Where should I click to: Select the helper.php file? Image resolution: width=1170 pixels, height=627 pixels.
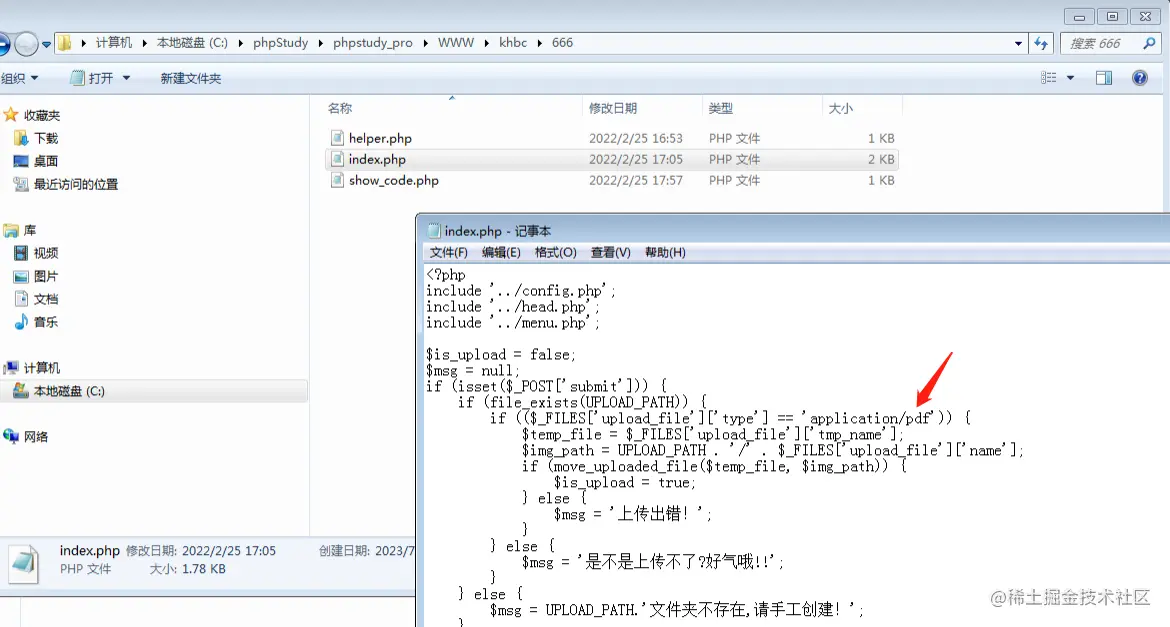pos(380,138)
